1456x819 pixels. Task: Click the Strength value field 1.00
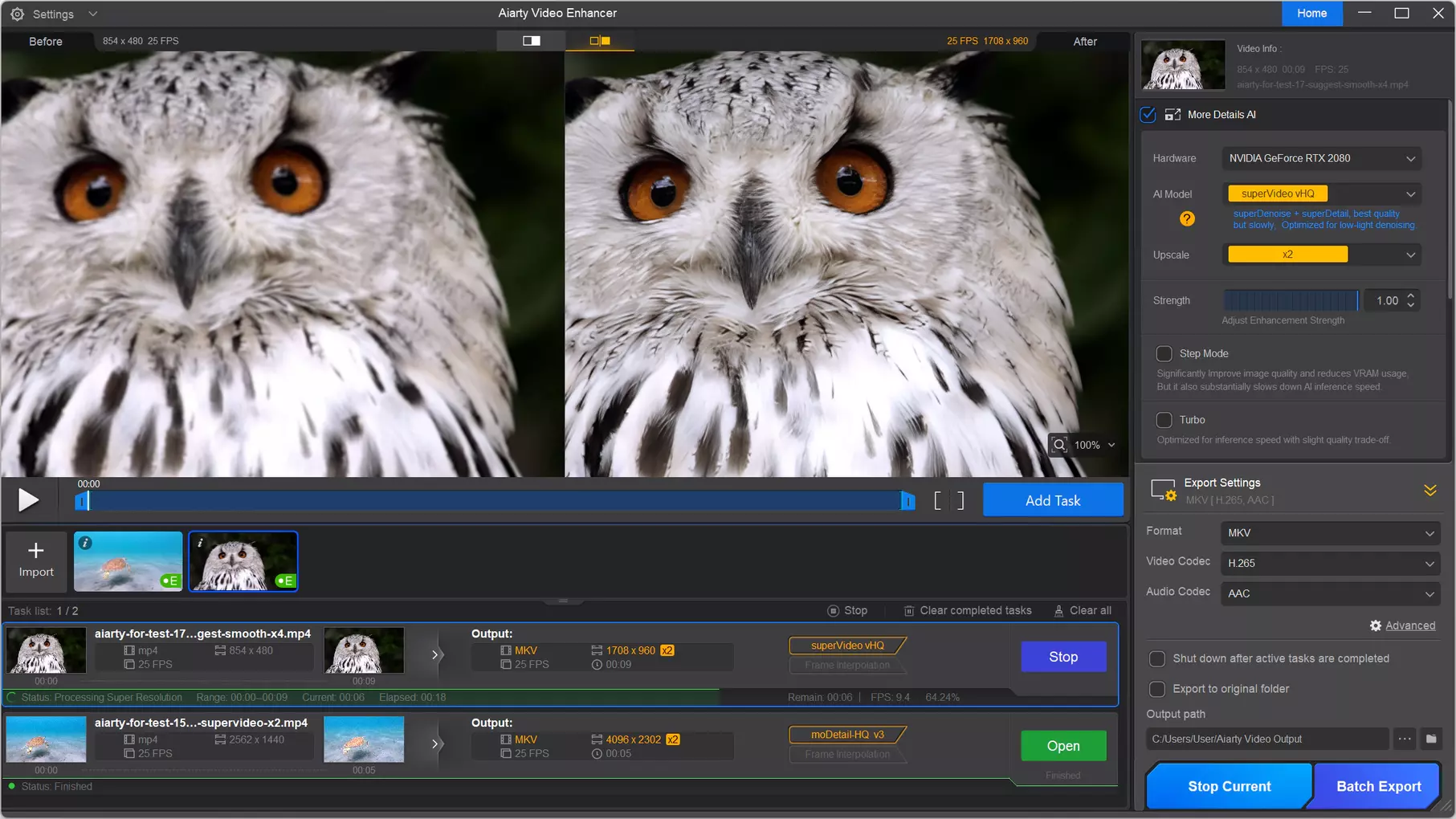click(1387, 300)
